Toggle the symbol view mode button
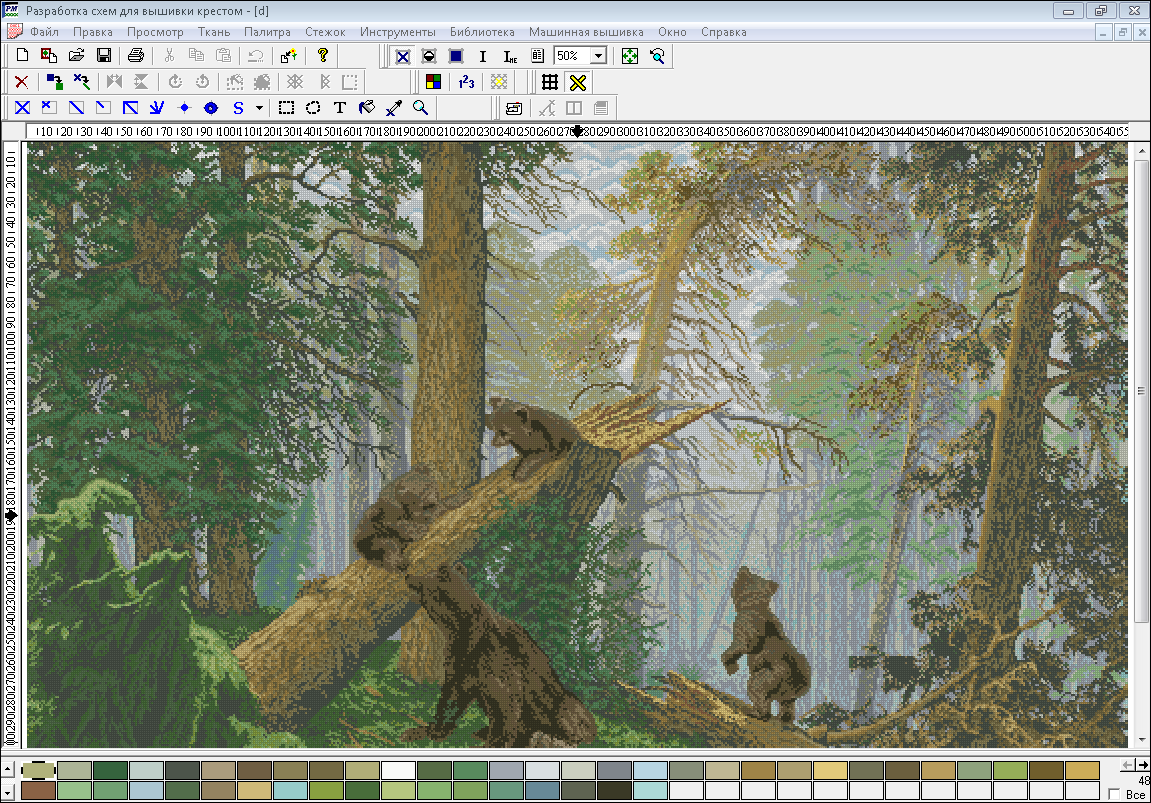The image size is (1151, 803). point(429,56)
